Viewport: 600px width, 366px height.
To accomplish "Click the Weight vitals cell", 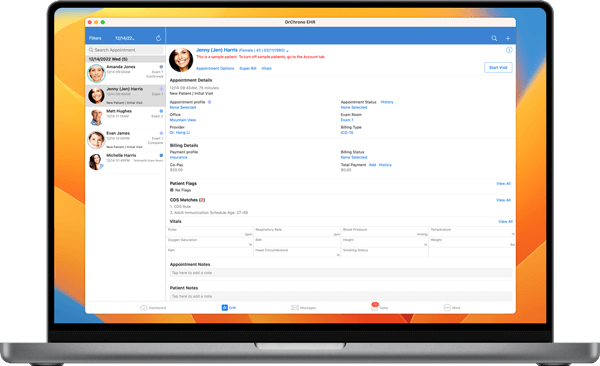I will 472,242.
